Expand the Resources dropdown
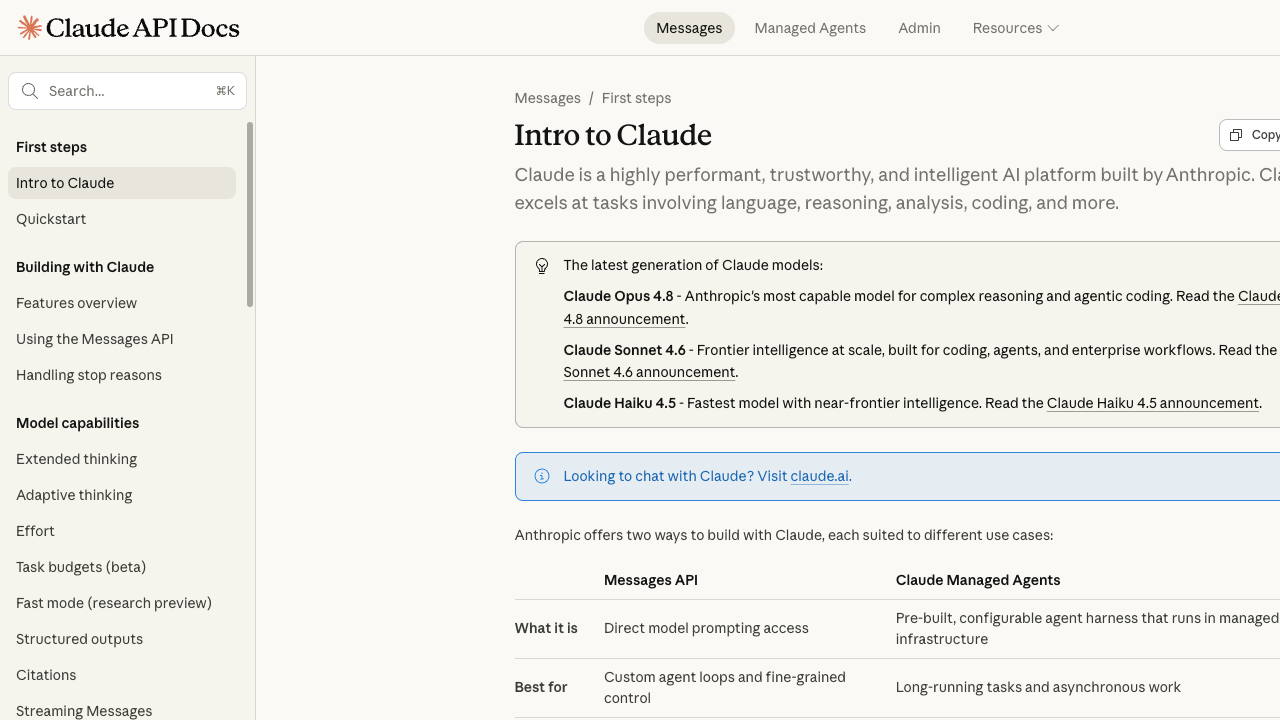This screenshot has width=1280, height=720. click(1015, 28)
